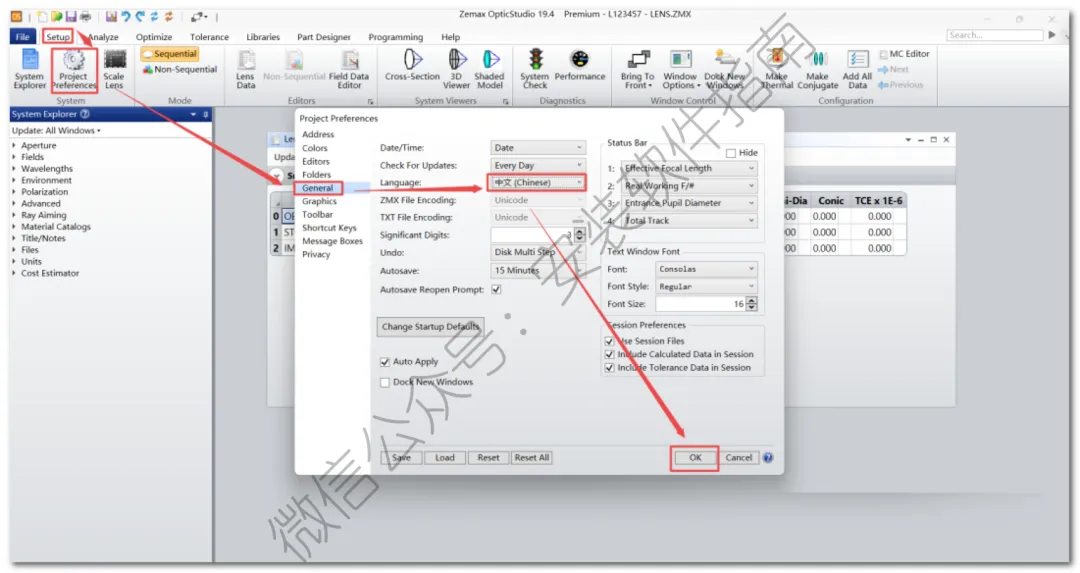Open the MC Editor

click(904, 54)
